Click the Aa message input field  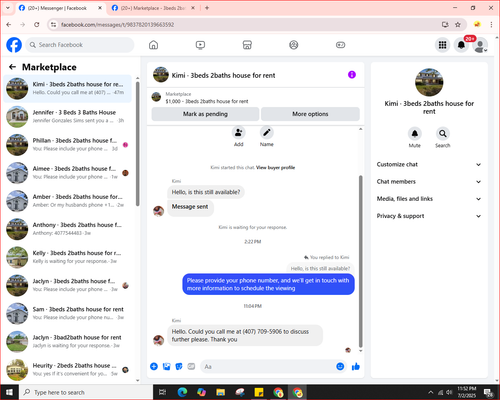coord(268,367)
